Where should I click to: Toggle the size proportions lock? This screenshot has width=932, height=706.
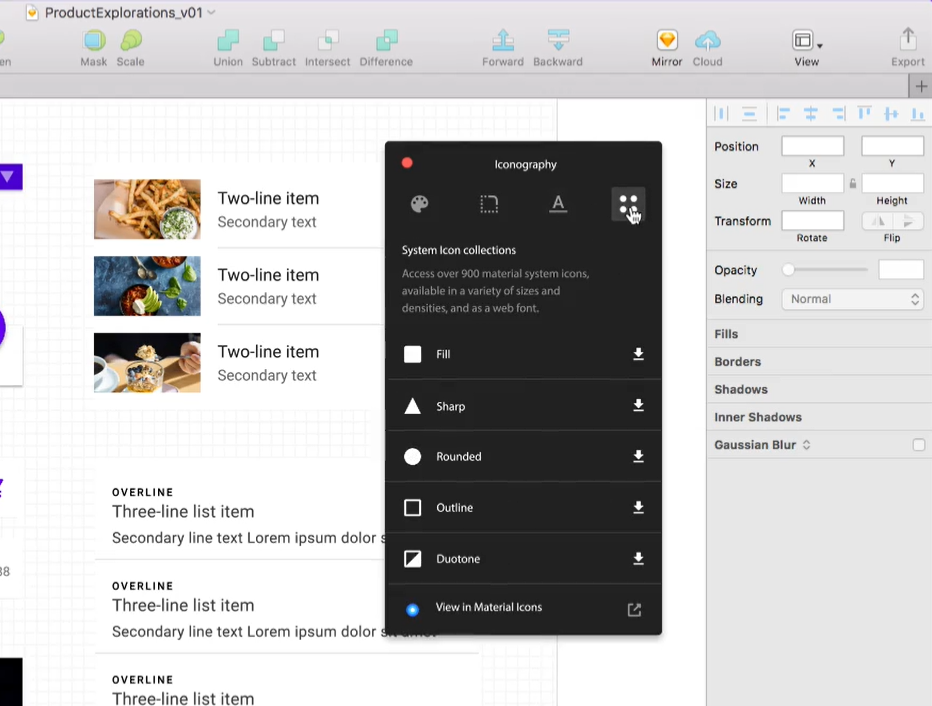[853, 184]
